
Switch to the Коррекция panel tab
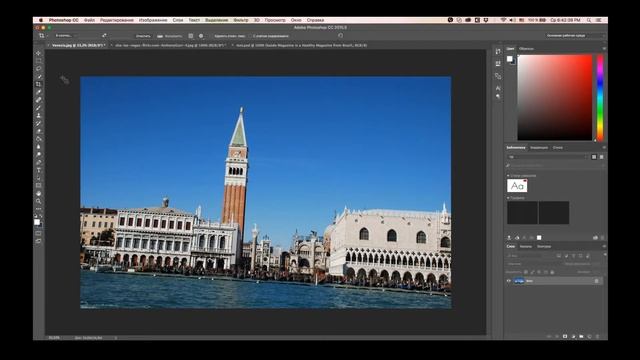[539, 148]
